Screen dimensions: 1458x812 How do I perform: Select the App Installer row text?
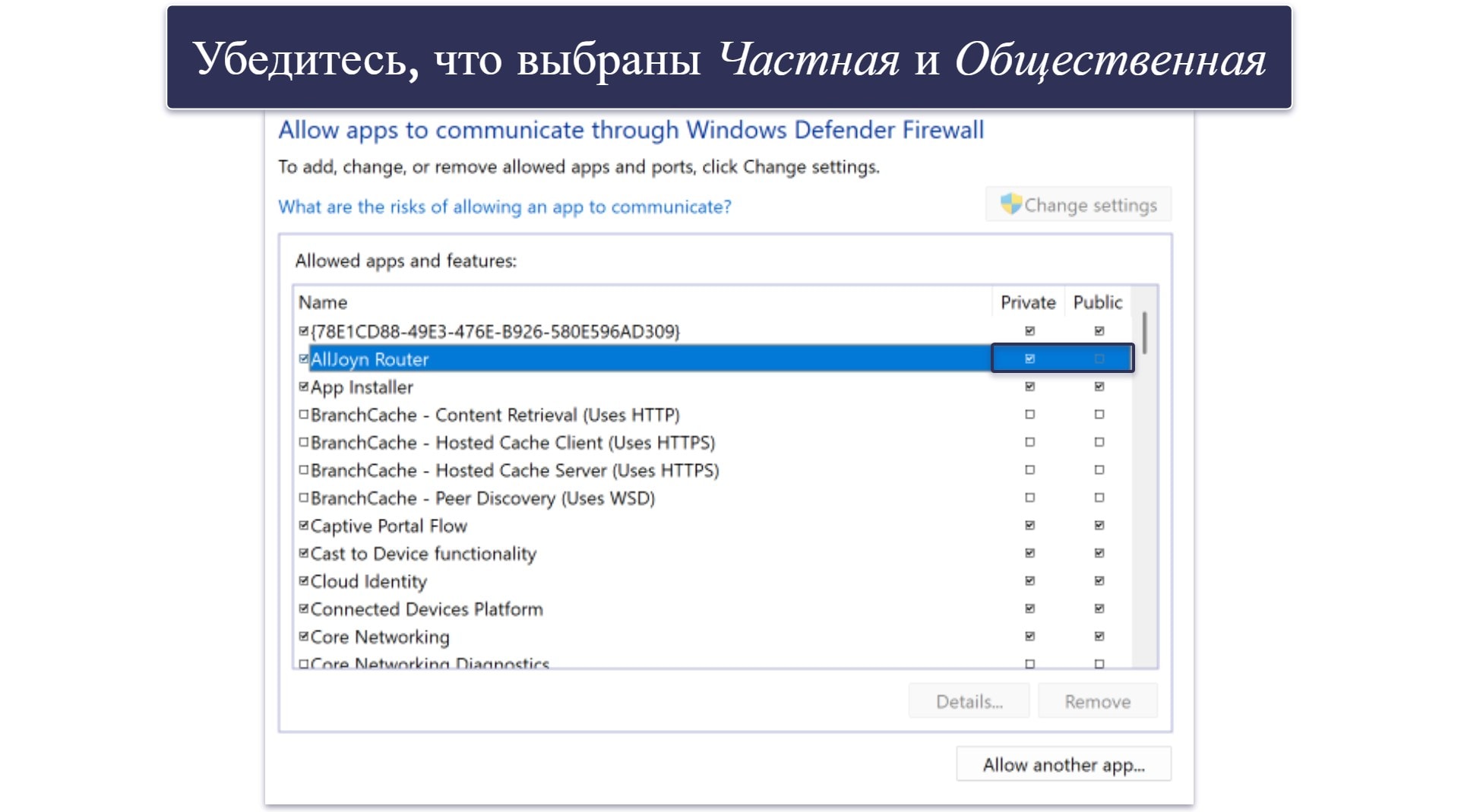point(362,387)
